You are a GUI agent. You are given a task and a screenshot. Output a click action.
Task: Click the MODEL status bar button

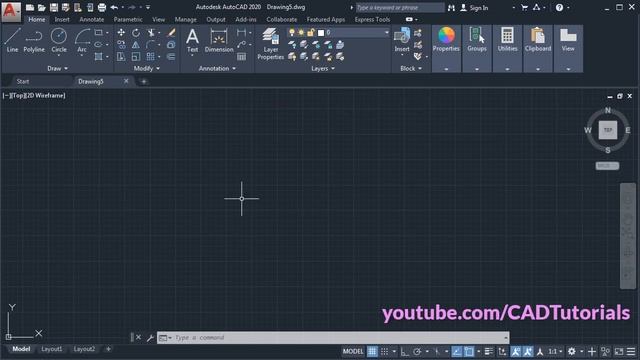[353, 351]
